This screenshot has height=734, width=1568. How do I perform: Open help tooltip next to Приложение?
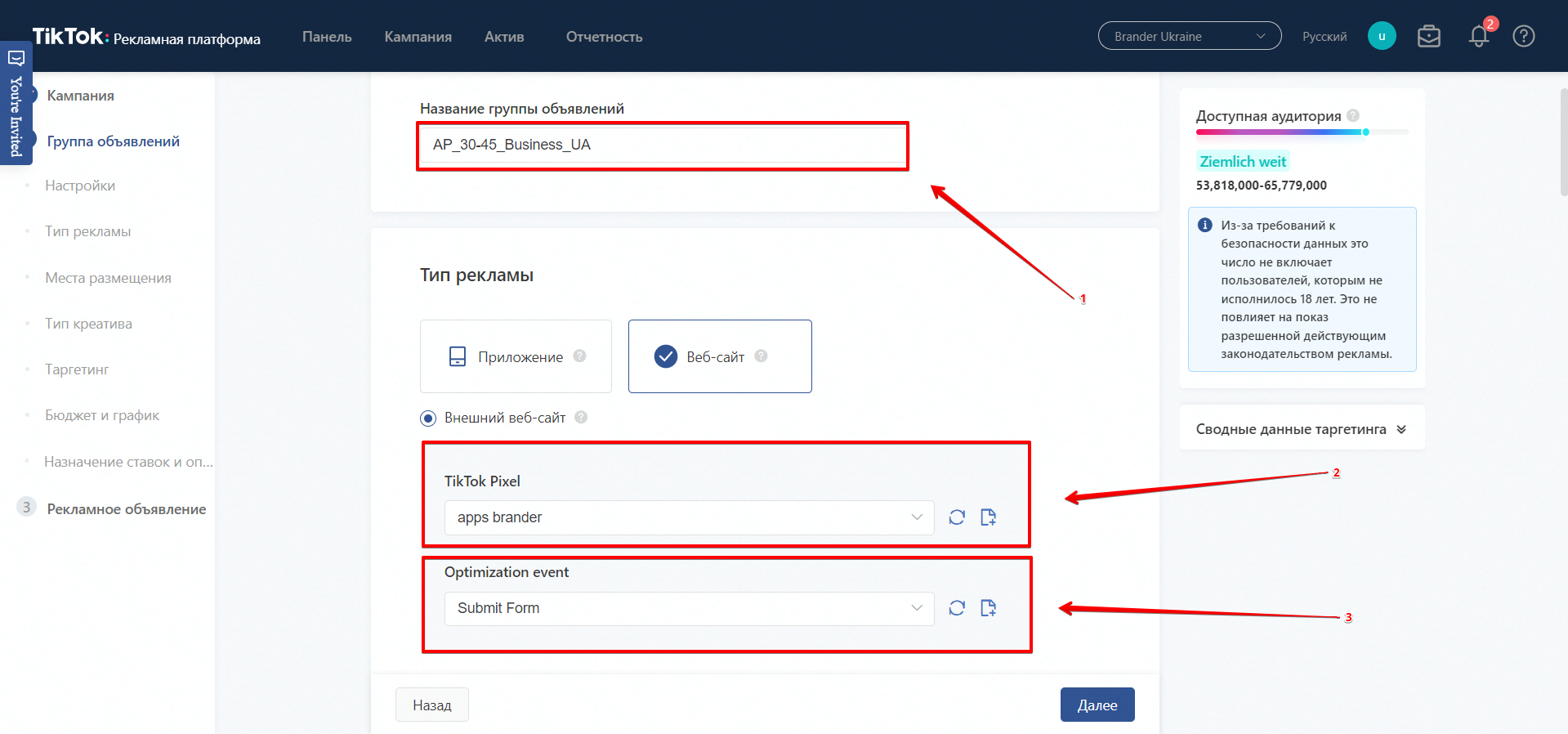pos(579,356)
